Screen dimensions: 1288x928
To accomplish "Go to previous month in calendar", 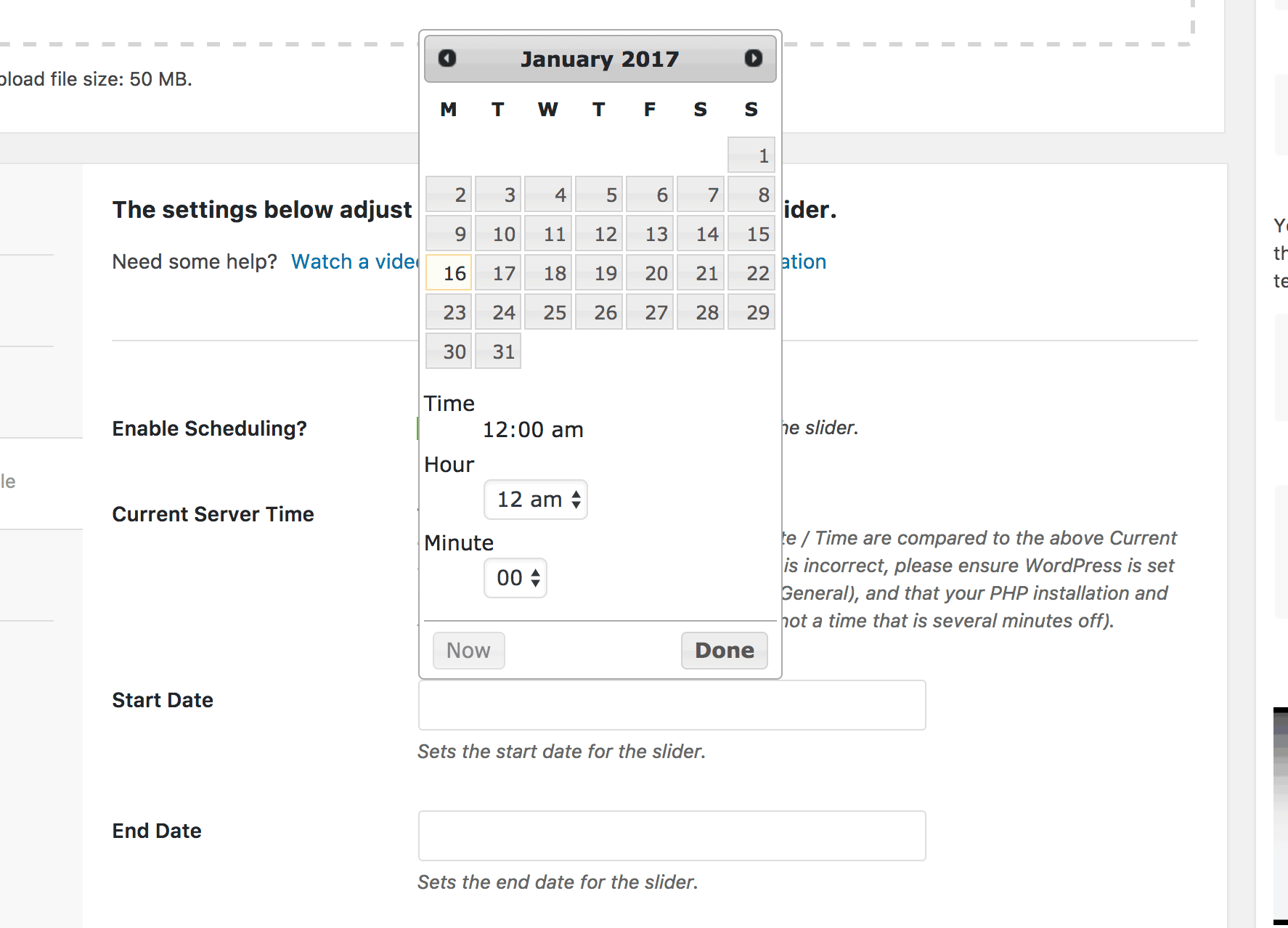I will 447,58.
